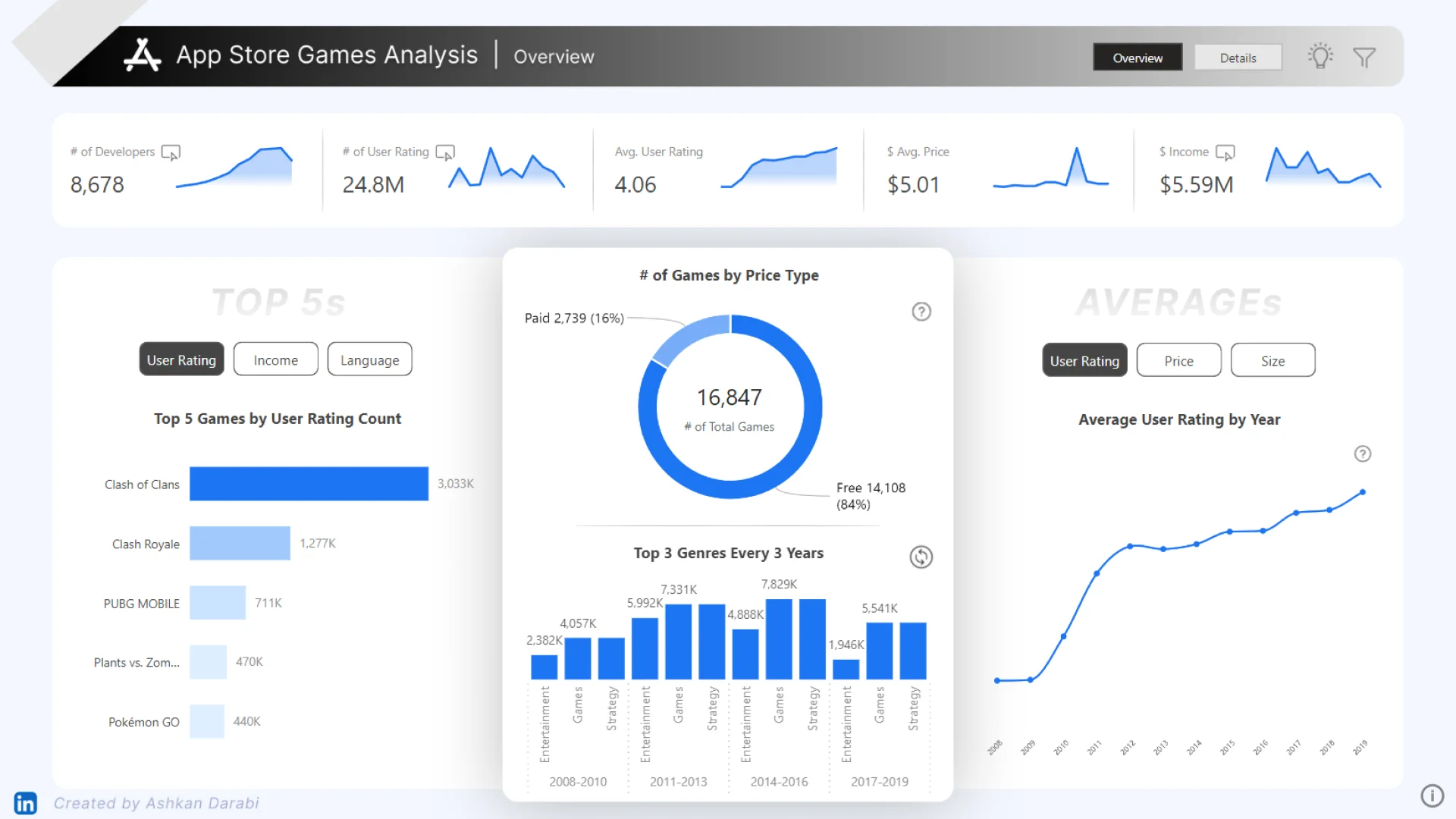Screen dimensions: 1456x819
Task: Click the PUBG MOBILE bar
Action: (x=218, y=603)
